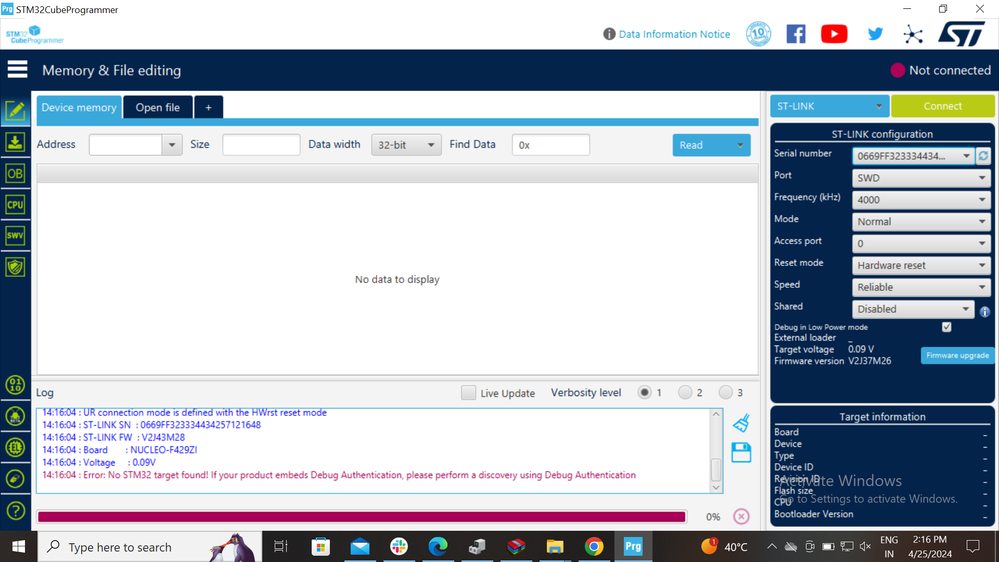Open the Windows Start menu
The width and height of the screenshot is (999, 562).
click(x=18, y=547)
